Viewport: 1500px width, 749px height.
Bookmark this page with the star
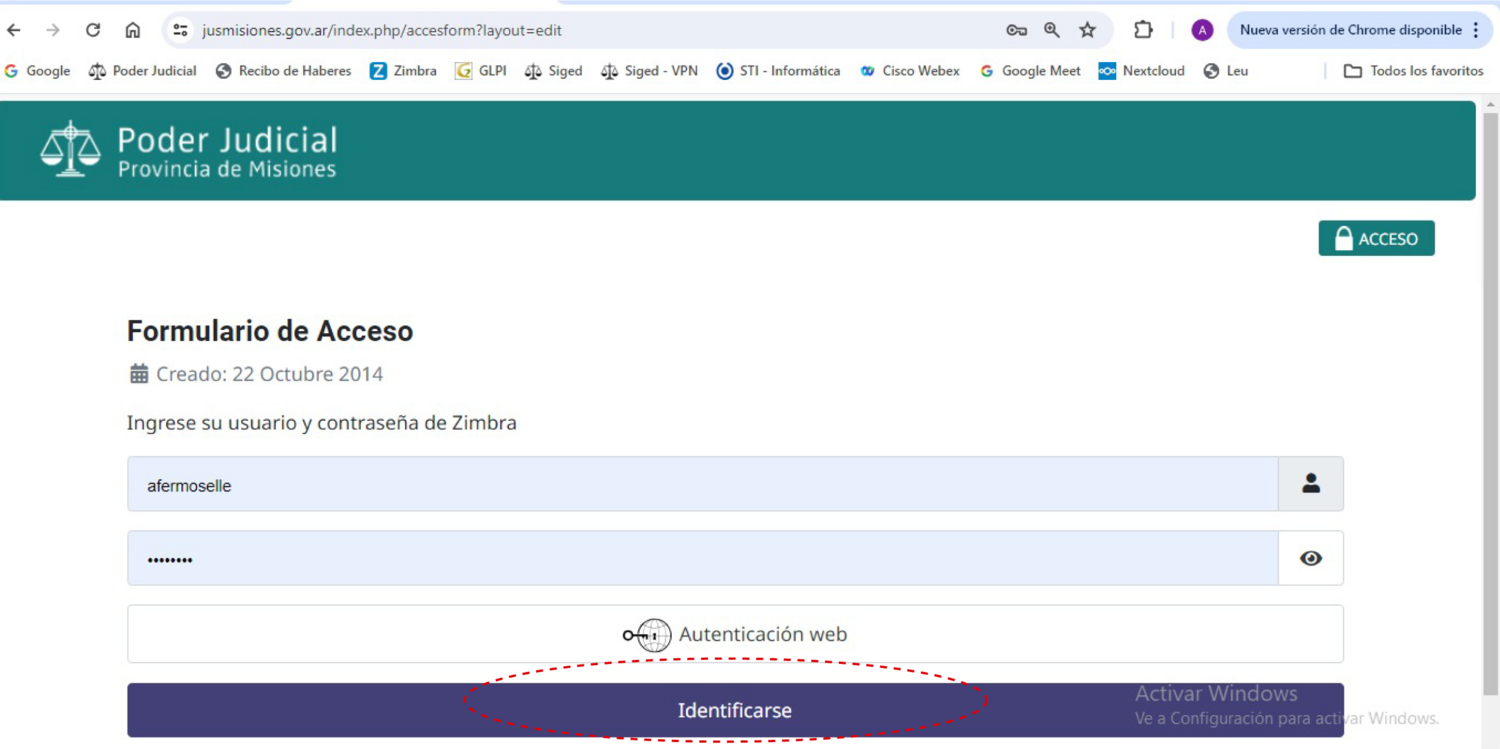[1088, 30]
